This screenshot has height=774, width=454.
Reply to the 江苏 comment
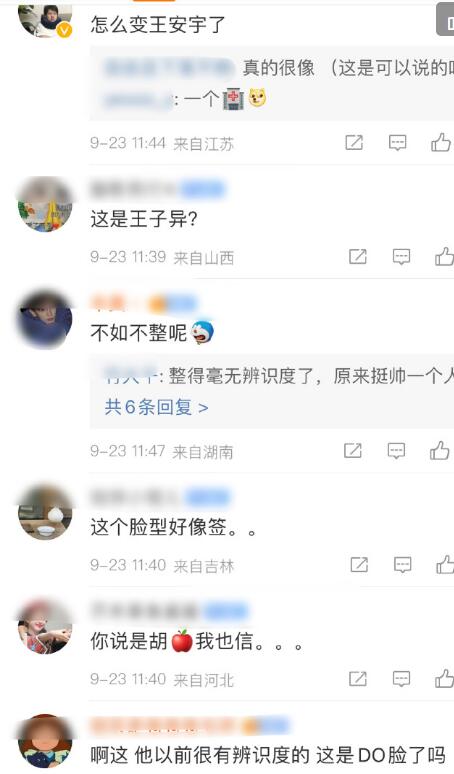pos(397,143)
